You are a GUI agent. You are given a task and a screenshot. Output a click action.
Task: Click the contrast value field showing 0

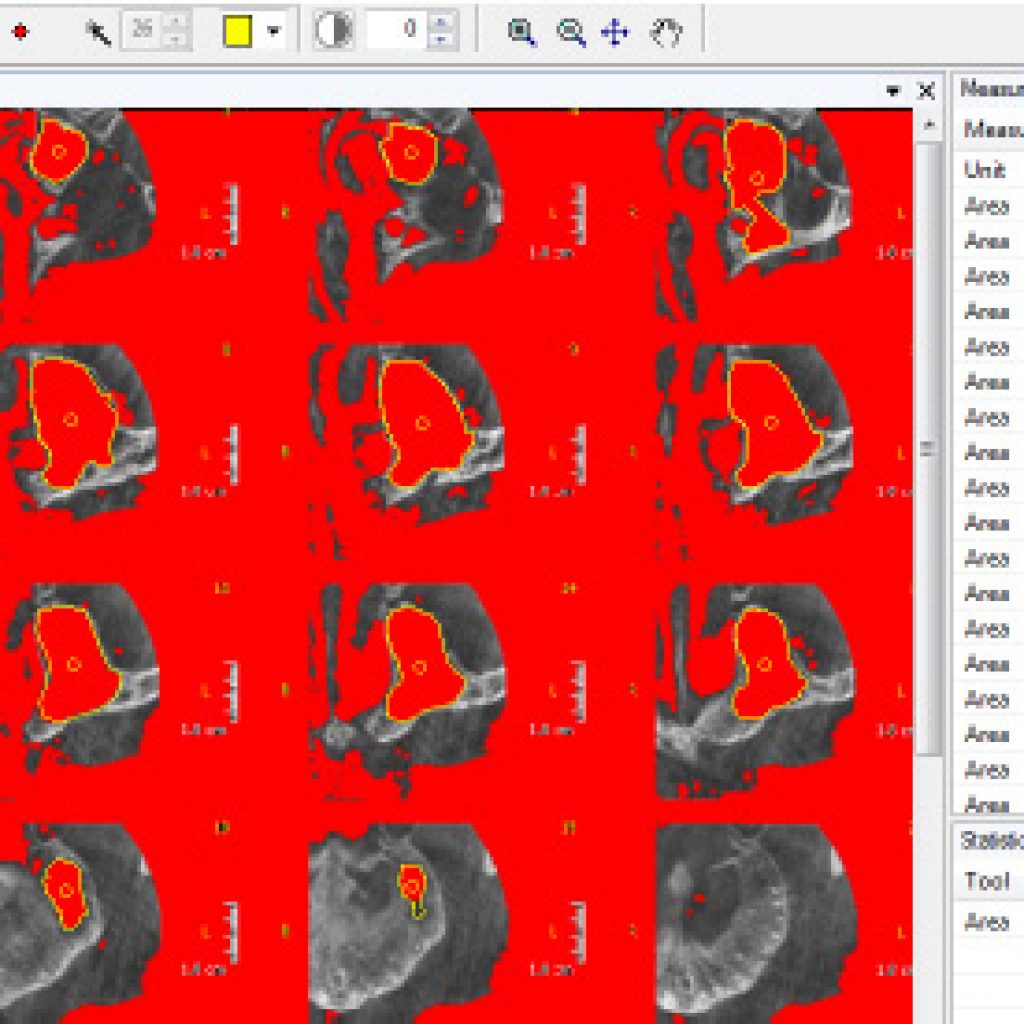(394, 29)
